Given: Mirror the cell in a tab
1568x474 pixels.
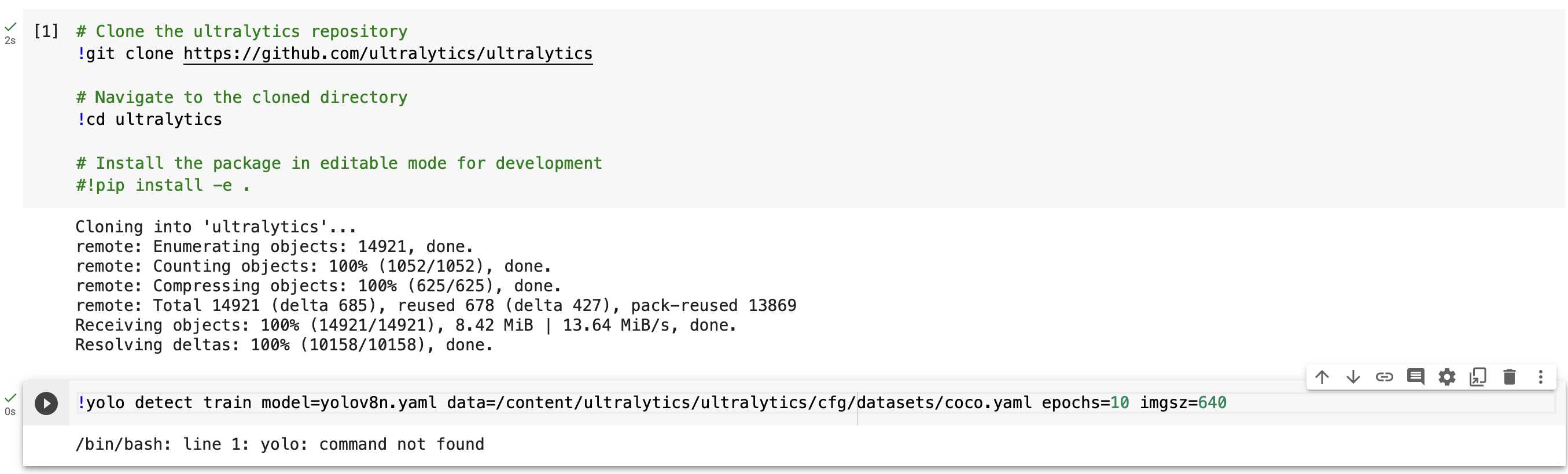Looking at the screenshot, I should (x=1479, y=377).
